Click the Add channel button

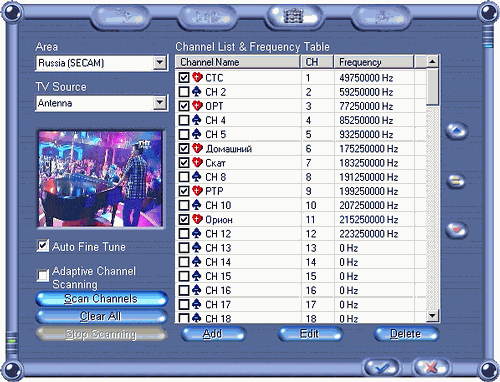[x=213, y=334]
